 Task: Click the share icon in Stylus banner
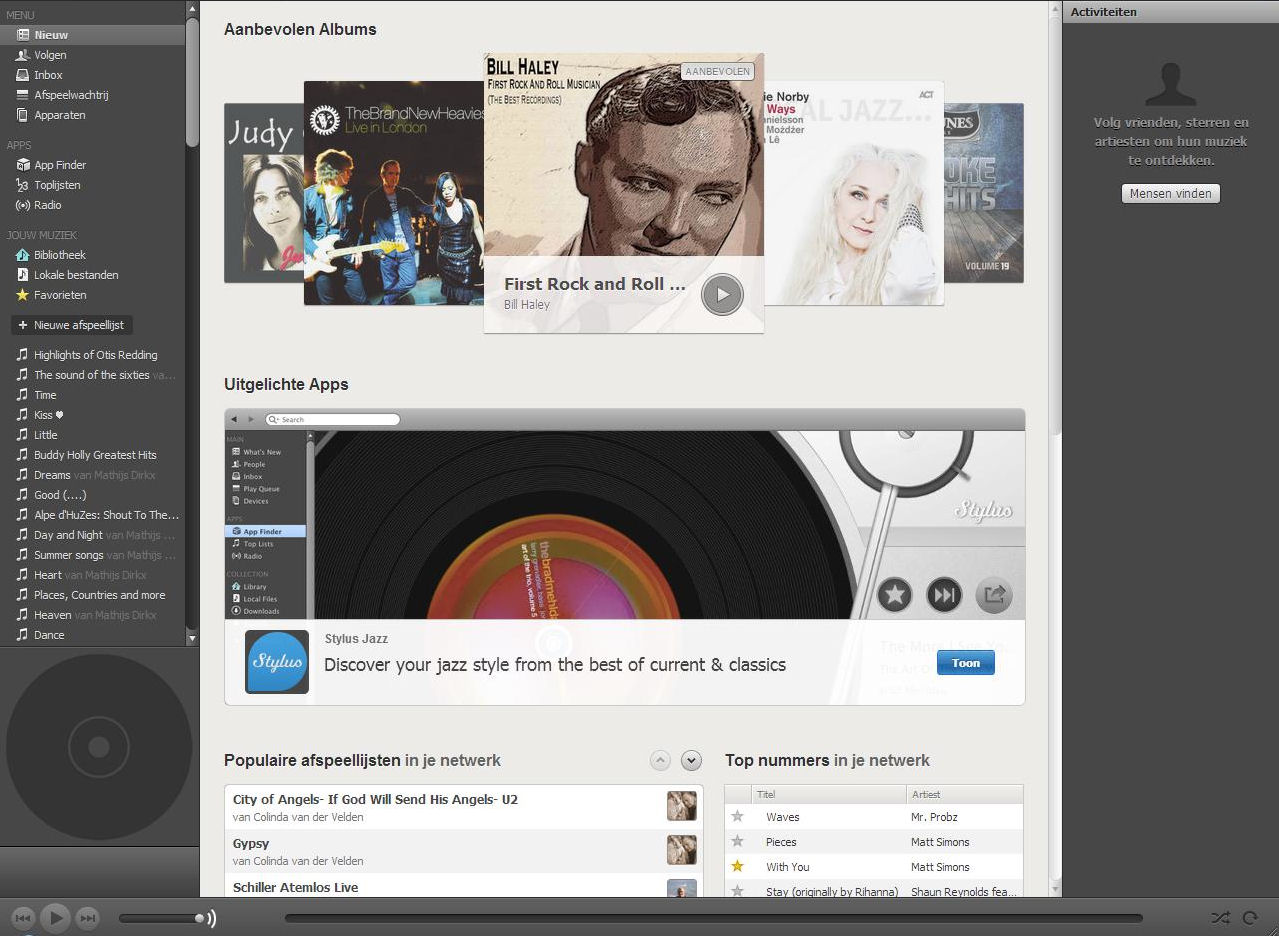[x=994, y=595]
